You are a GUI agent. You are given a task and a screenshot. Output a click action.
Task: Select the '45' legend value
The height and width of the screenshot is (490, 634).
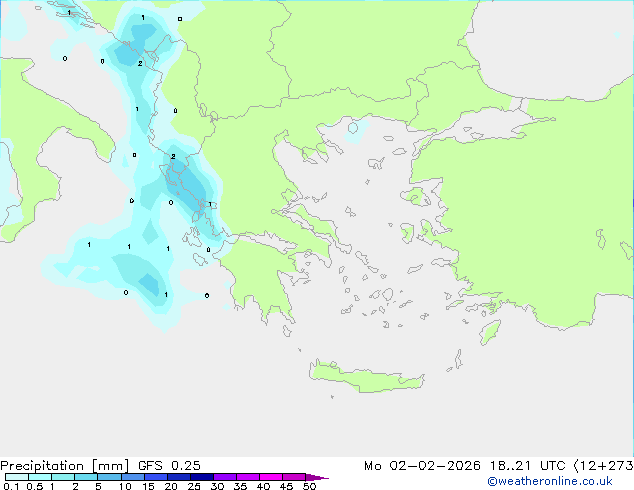click(x=286, y=486)
